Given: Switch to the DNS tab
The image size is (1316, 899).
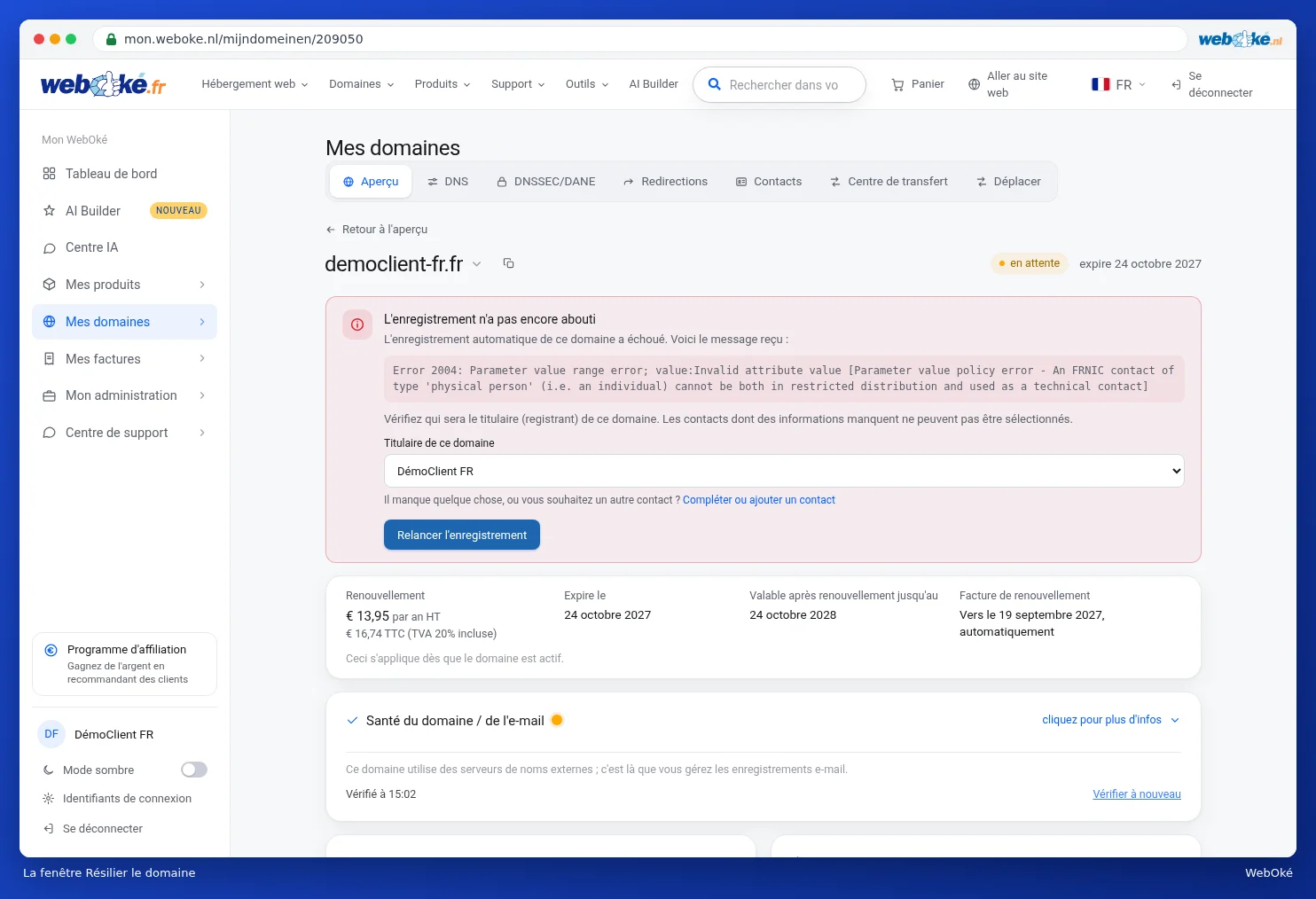Looking at the screenshot, I should click(448, 182).
